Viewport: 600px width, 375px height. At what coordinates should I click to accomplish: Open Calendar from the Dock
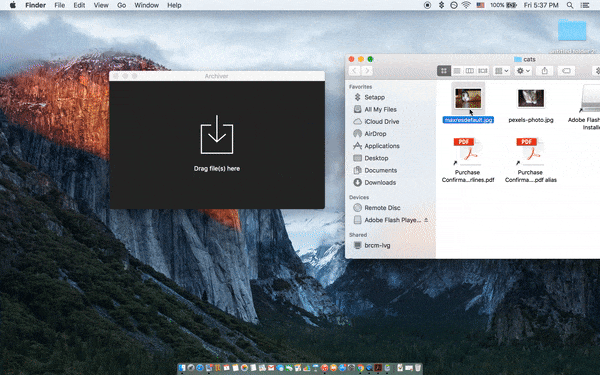[x=227, y=367]
